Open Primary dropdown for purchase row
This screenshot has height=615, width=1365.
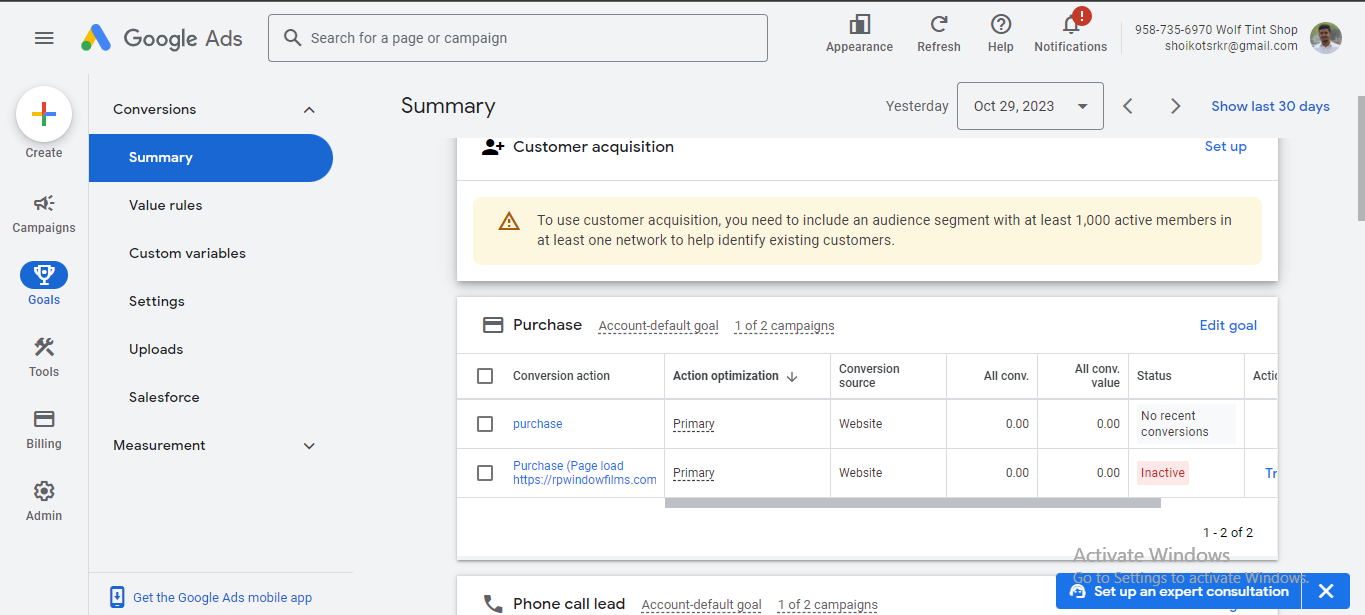[694, 424]
